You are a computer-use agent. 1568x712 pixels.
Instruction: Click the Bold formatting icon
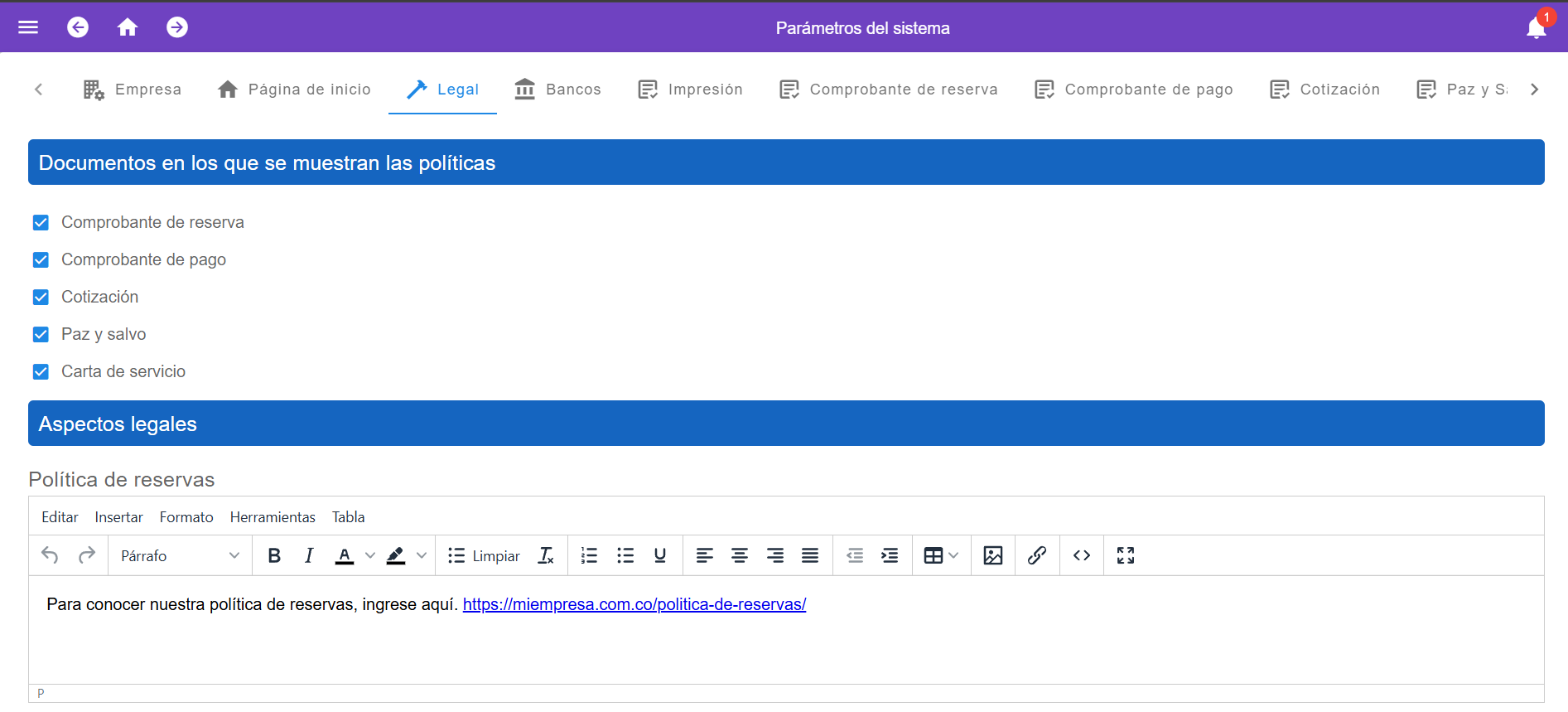coord(274,555)
